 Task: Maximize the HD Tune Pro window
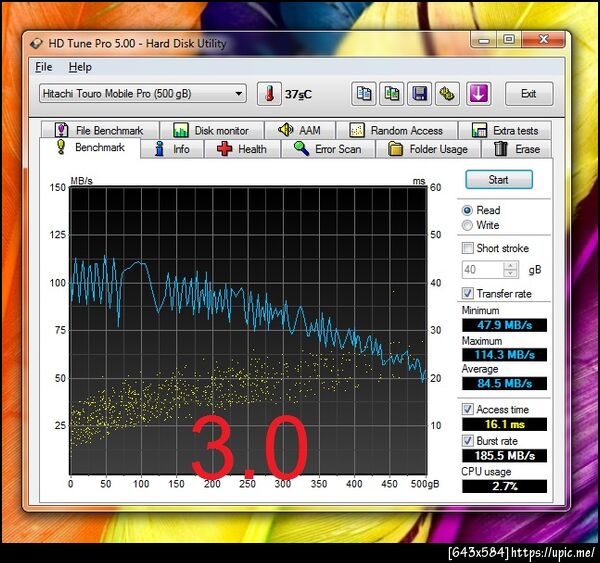click(509, 40)
